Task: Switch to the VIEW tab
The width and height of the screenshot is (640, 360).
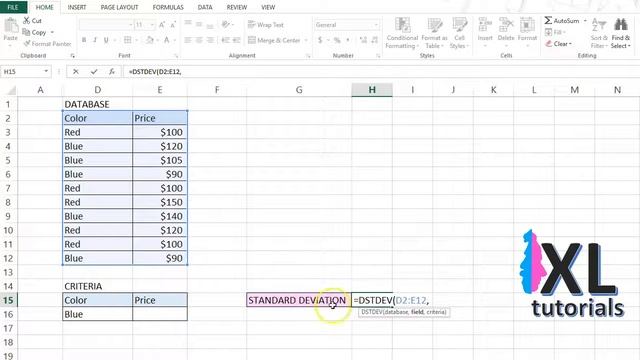Action: click(268, 7)
